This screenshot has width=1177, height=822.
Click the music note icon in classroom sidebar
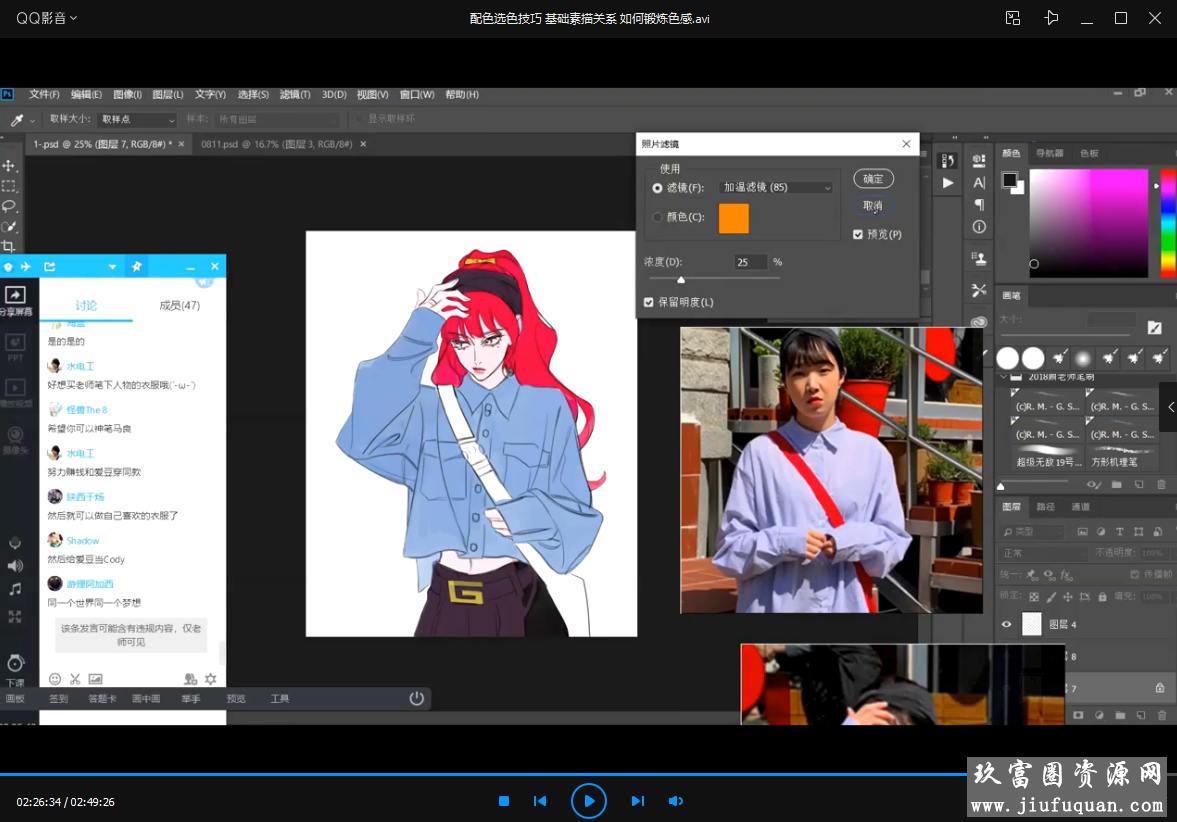(14, 589)
